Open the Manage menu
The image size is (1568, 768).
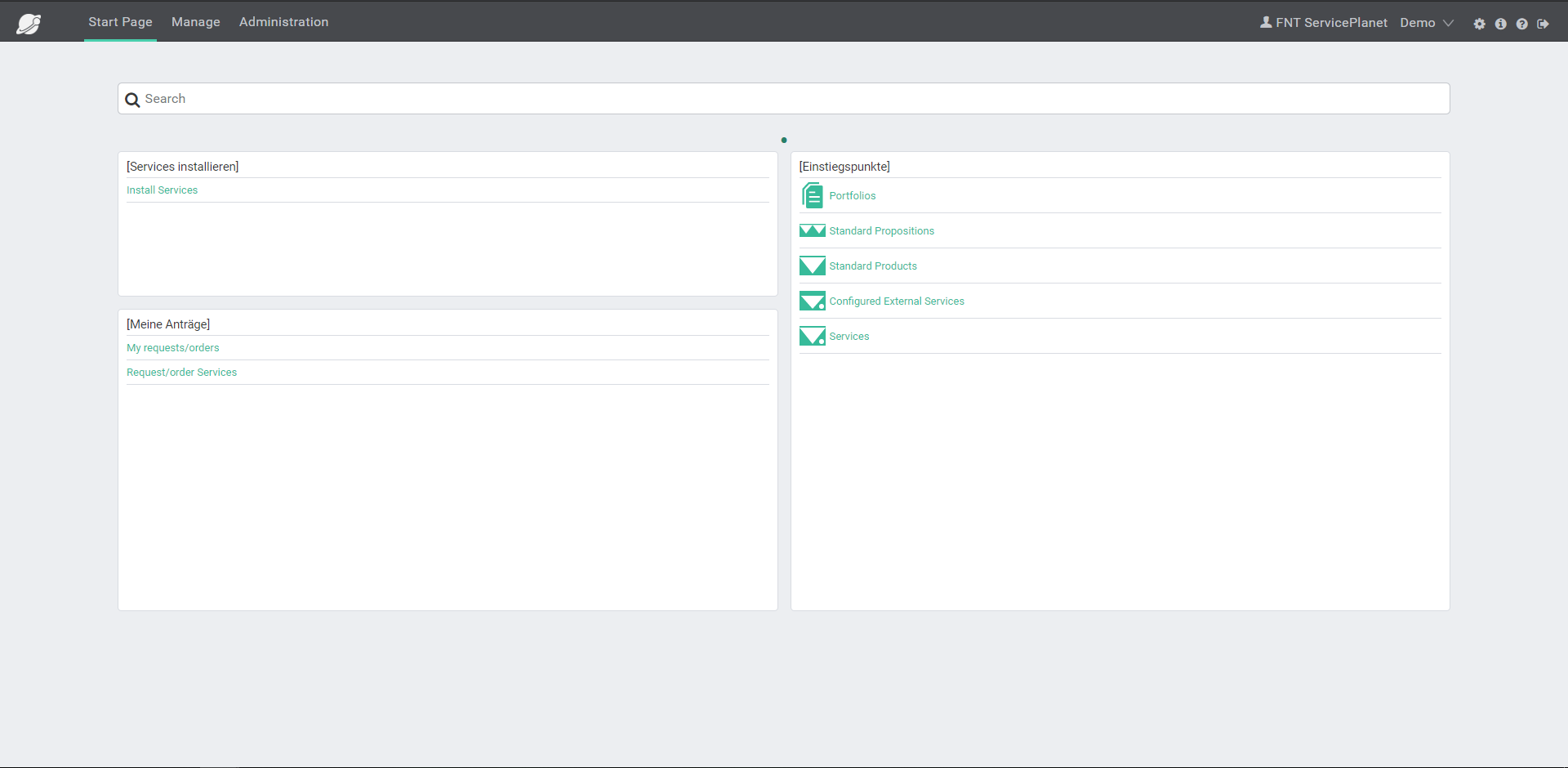tap(195, 22)
